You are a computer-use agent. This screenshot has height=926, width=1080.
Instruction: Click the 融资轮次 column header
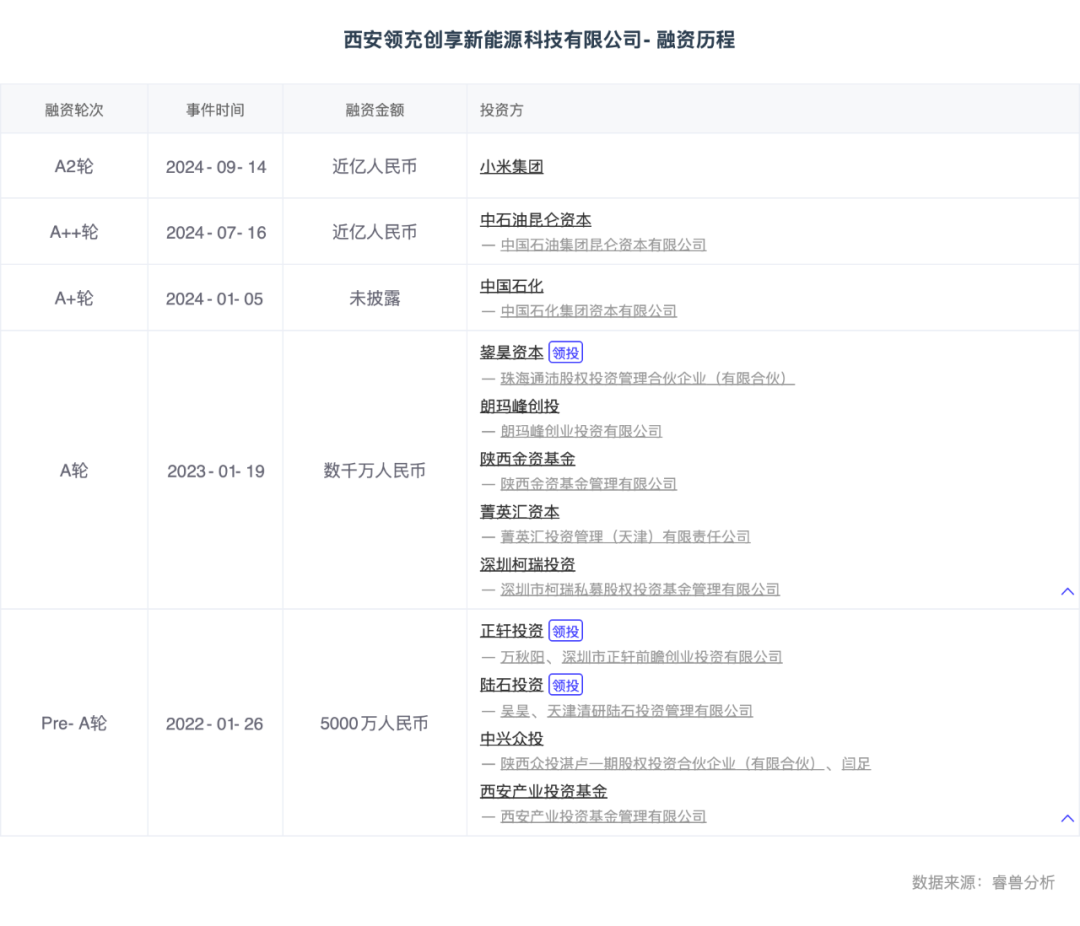click(x=74, y=110)
